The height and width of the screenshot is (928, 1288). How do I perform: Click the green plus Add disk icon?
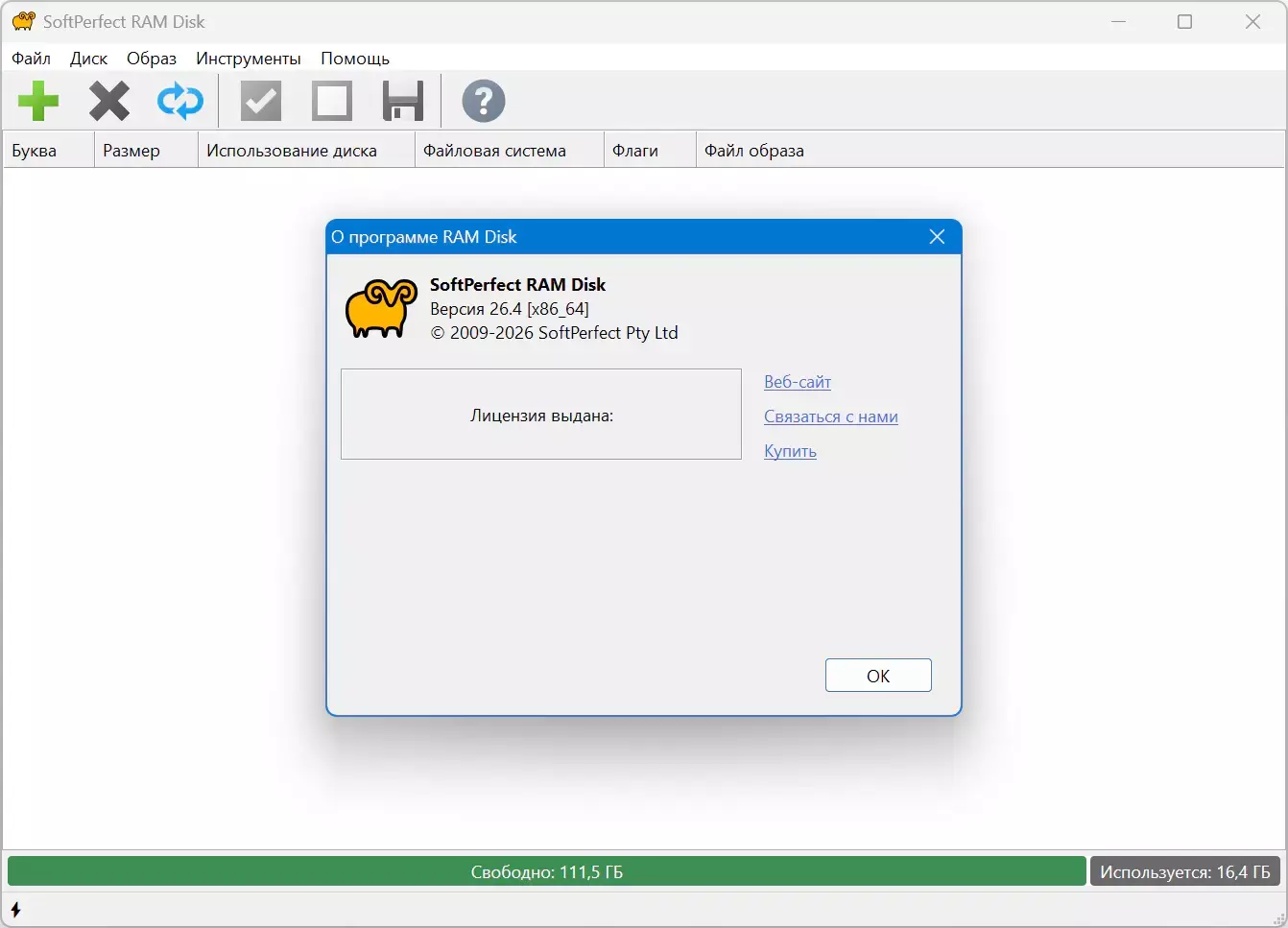38,101
